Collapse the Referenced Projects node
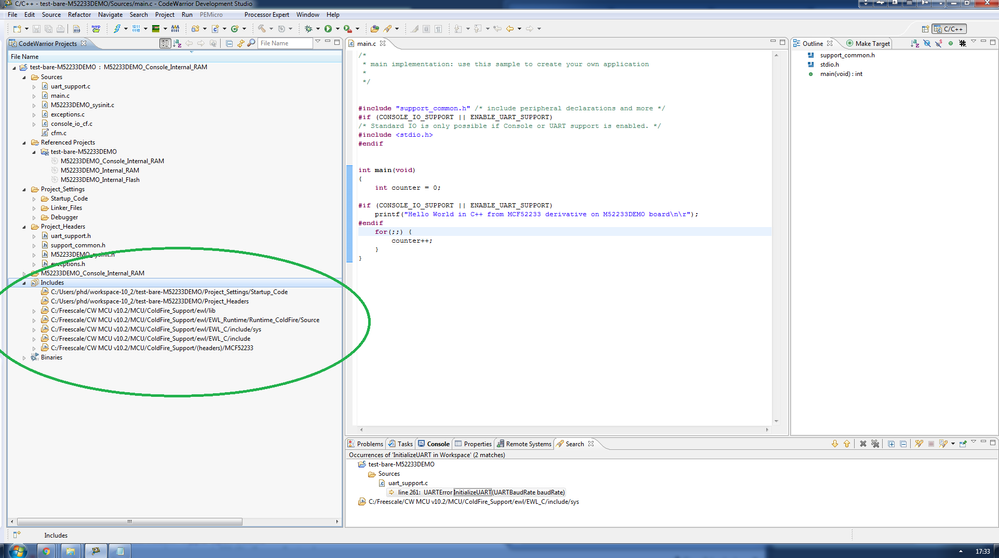The image size is (999, 558). (25, 143)
